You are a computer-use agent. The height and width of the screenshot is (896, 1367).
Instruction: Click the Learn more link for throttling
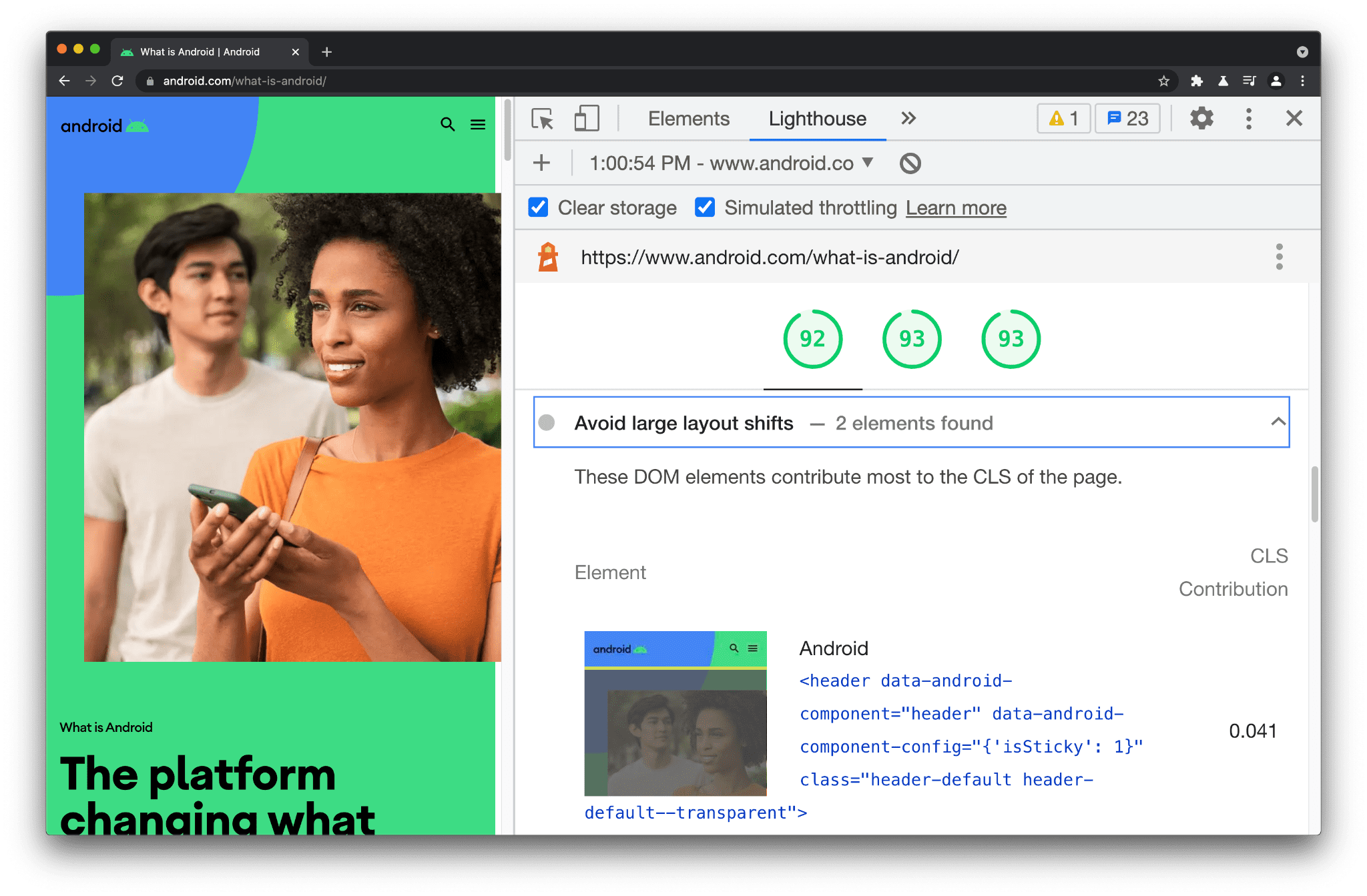954,207
